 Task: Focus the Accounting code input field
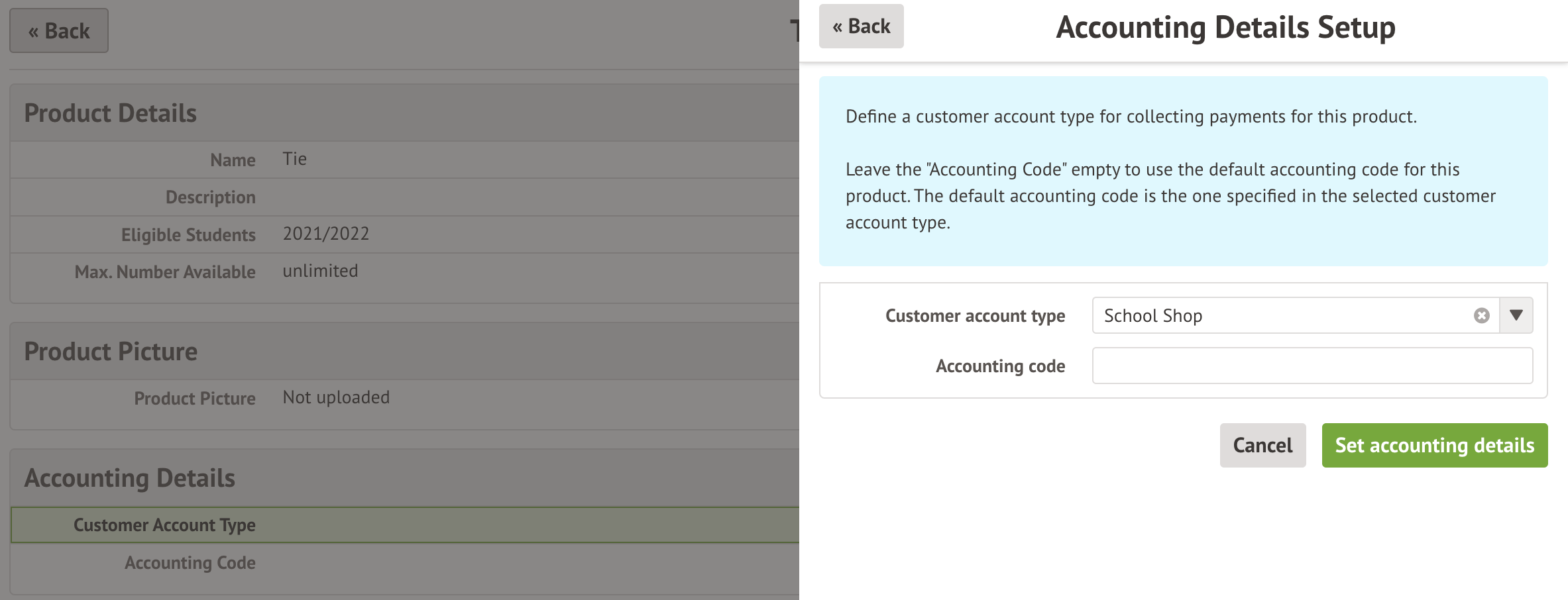click(1312, 366)
